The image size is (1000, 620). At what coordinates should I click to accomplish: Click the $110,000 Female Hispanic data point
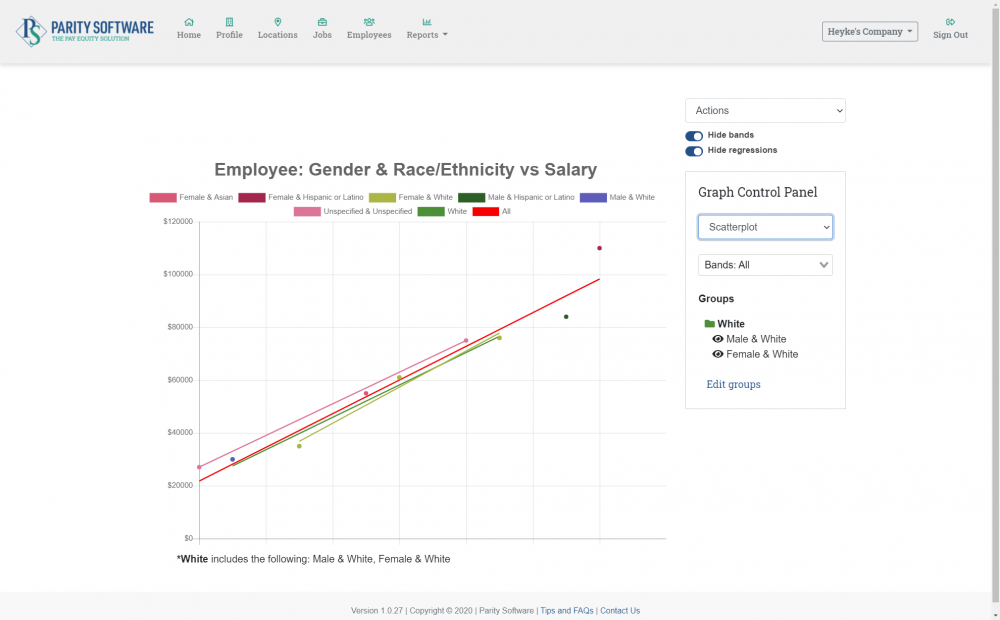(599, 248)
